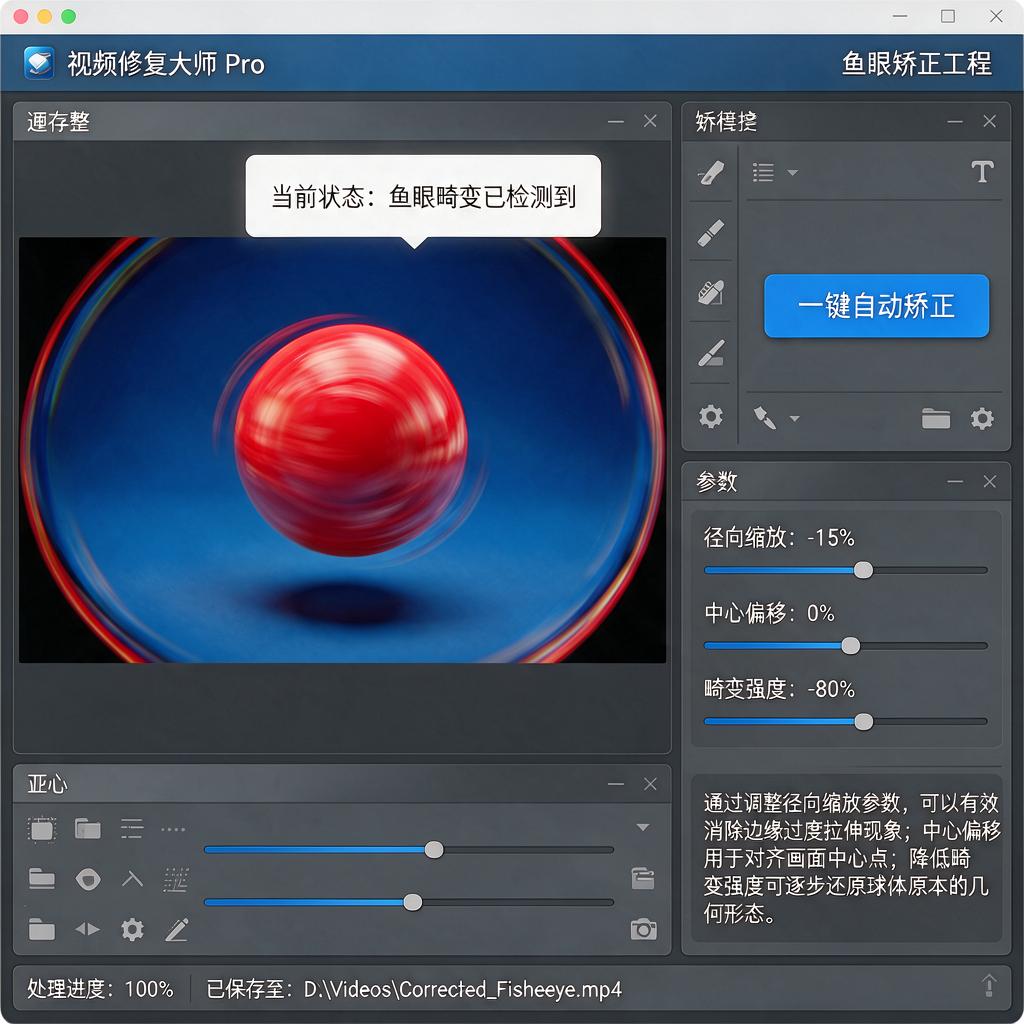Screen dimensions: 1024x1024
Task: Select the eraser tool with ruler markings
Action: point(711,293)
